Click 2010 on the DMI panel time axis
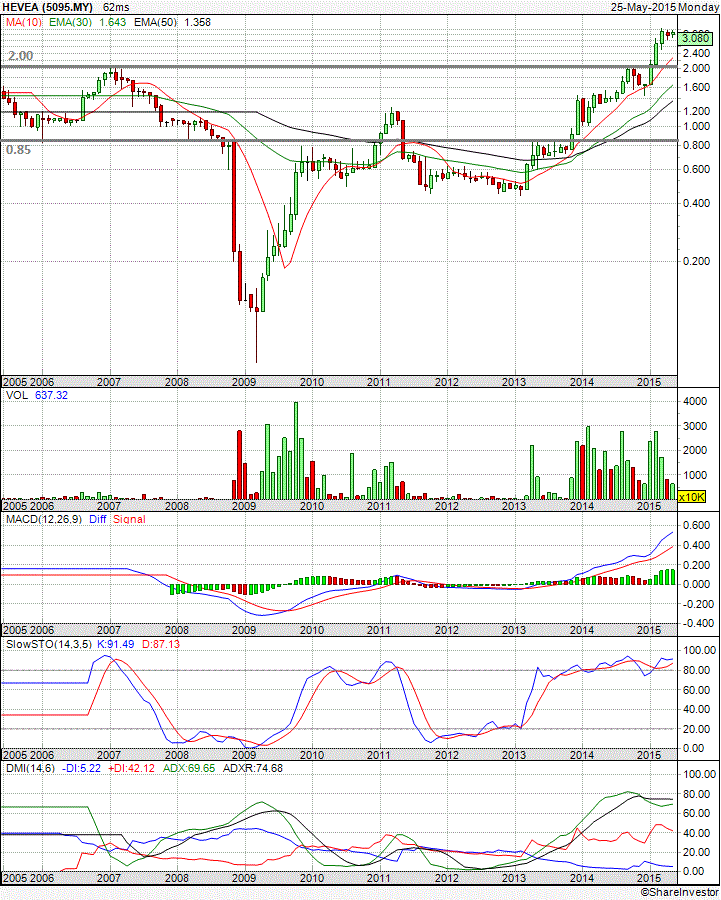721x900 pixels. tap(312, 878)
